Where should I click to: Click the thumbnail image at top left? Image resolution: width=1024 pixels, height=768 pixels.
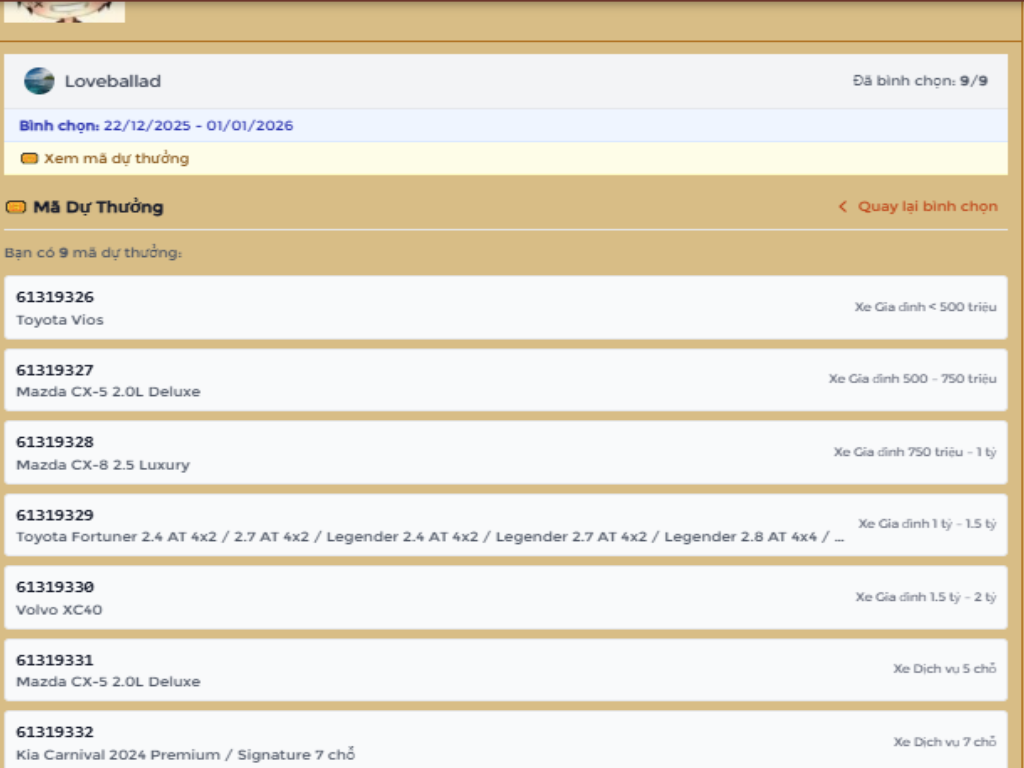point(64,10)
